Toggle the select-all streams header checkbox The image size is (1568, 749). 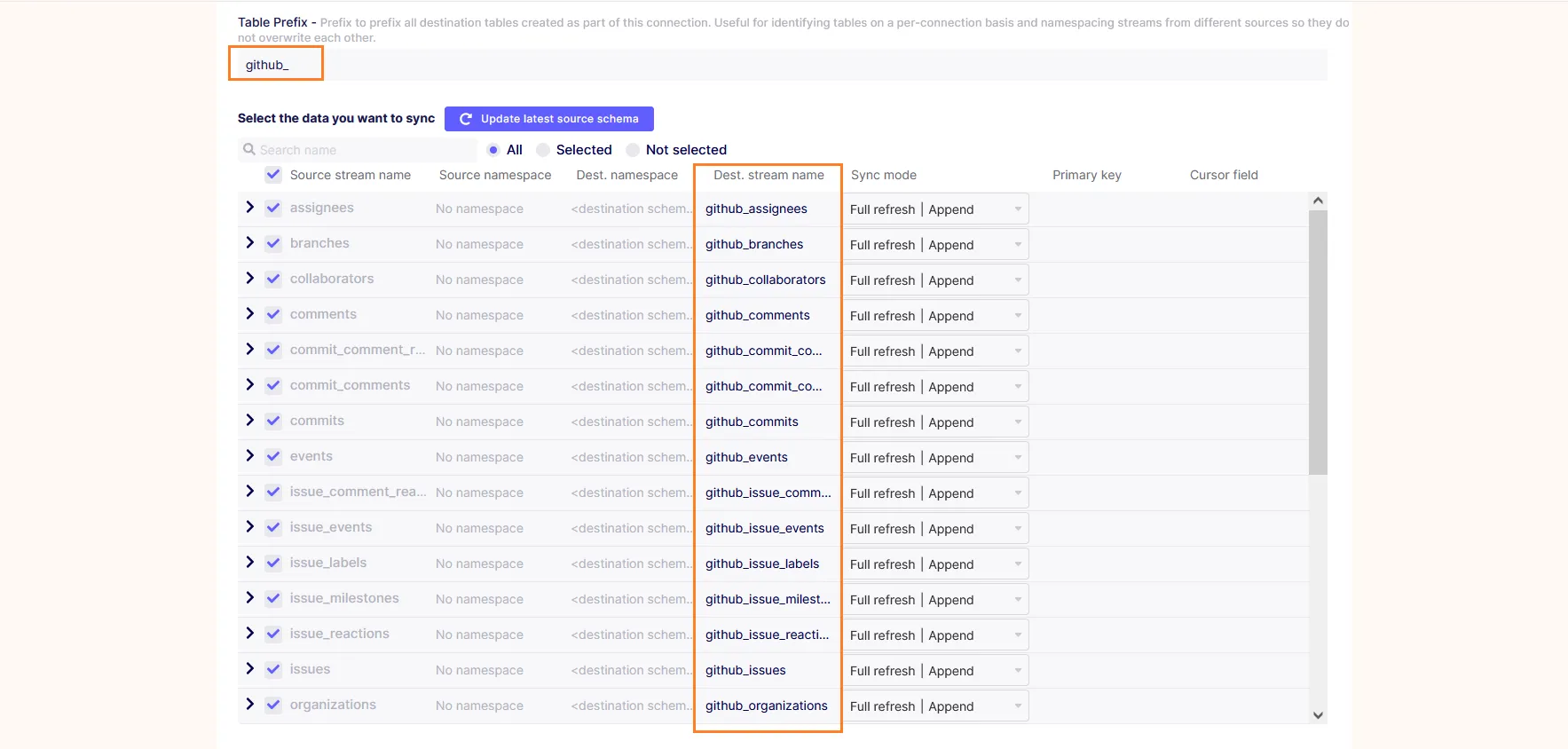coord(273,175)
